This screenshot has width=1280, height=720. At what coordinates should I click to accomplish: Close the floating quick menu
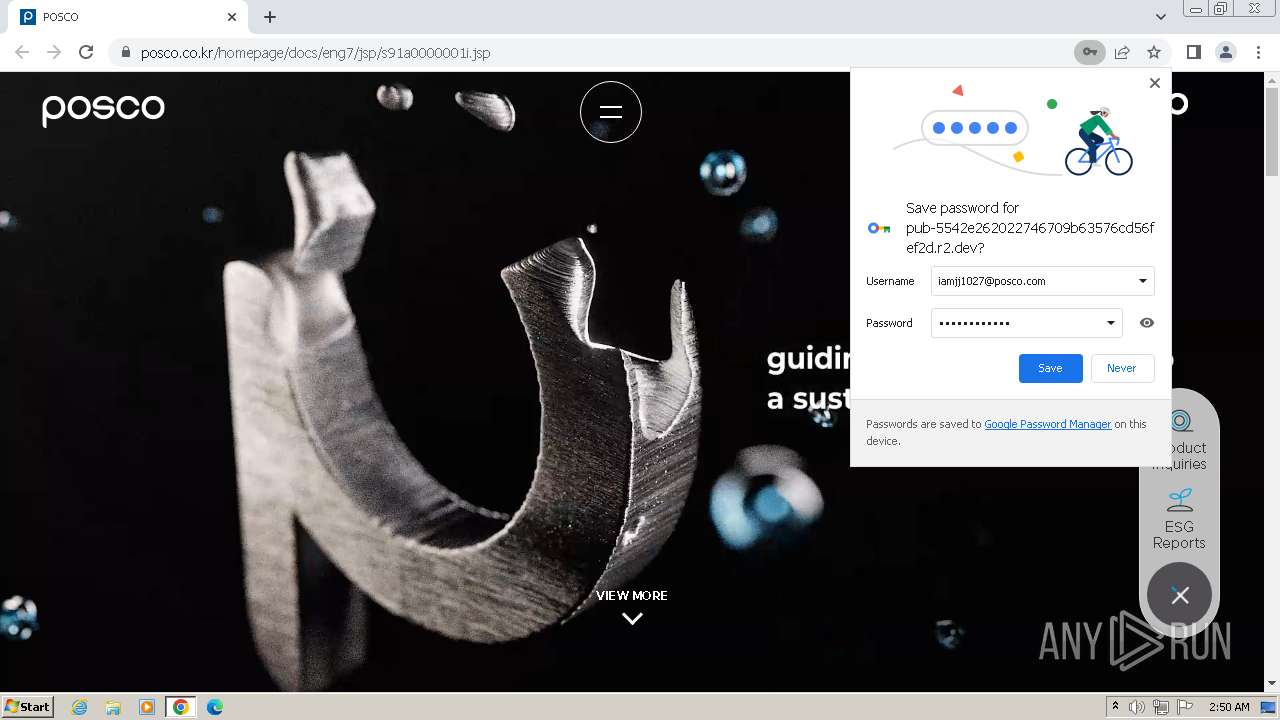point(1180,595)
